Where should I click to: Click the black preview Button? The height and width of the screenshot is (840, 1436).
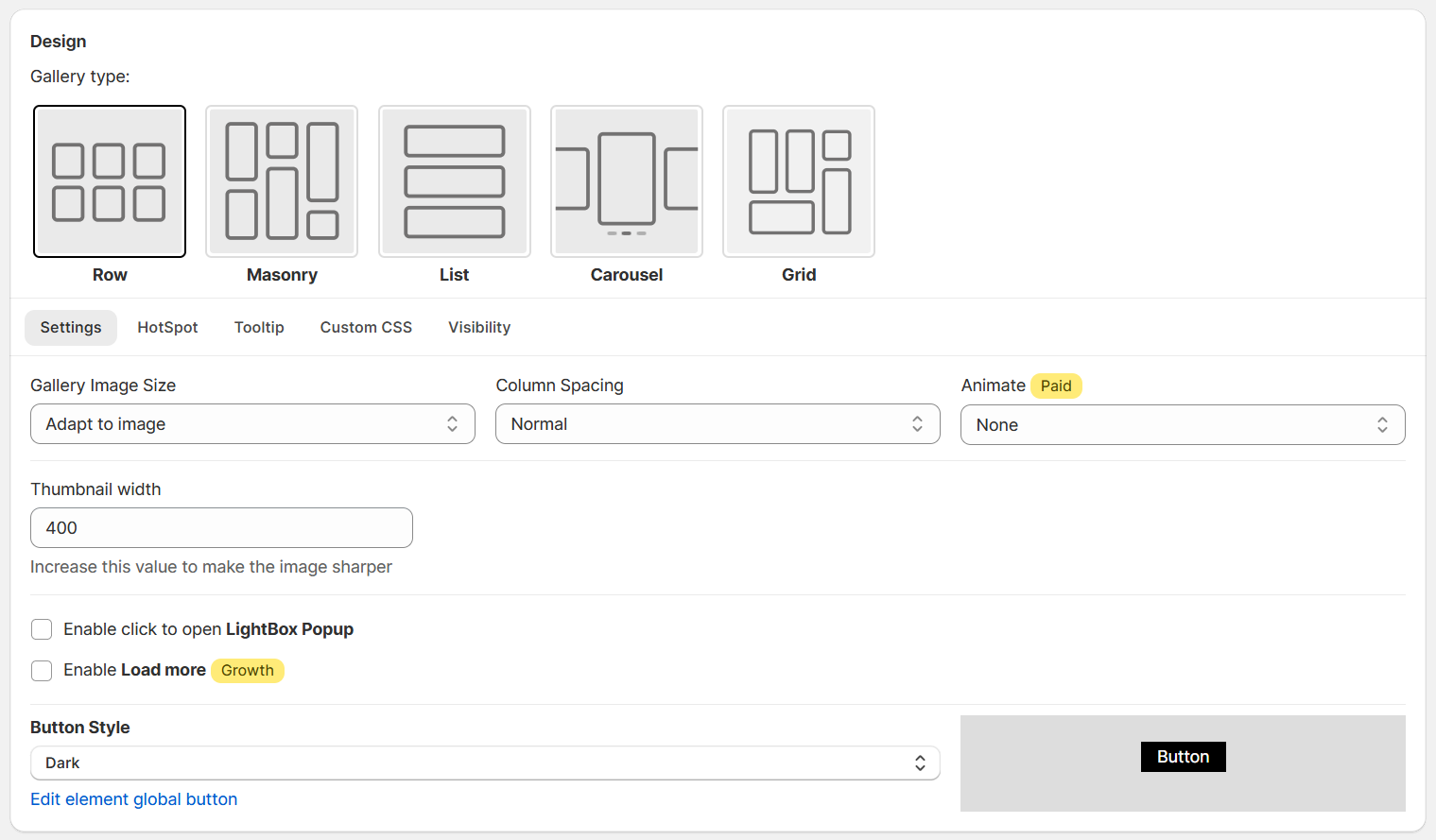[1183, 757]
